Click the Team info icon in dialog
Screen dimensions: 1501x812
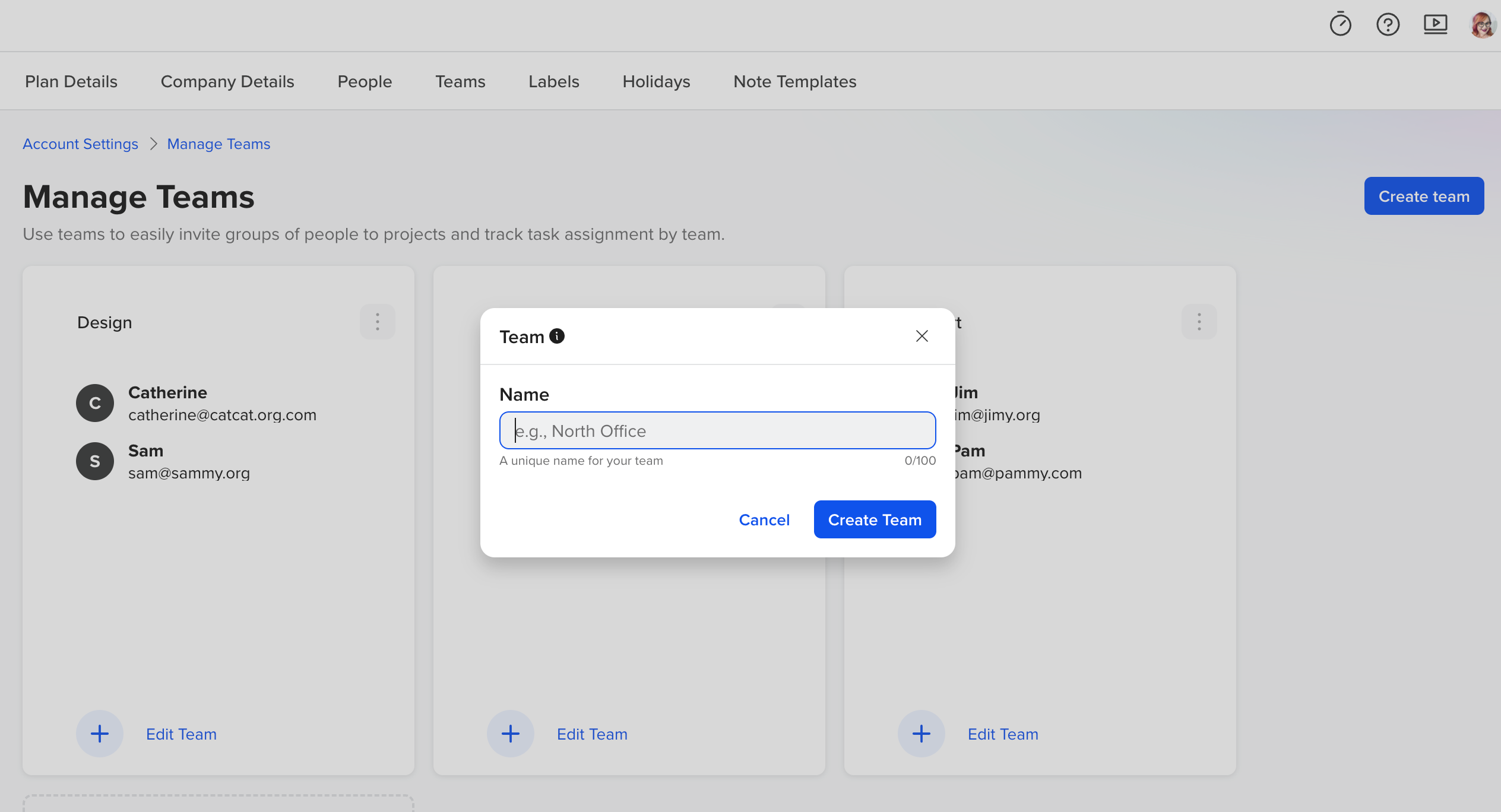coord(557,336)
